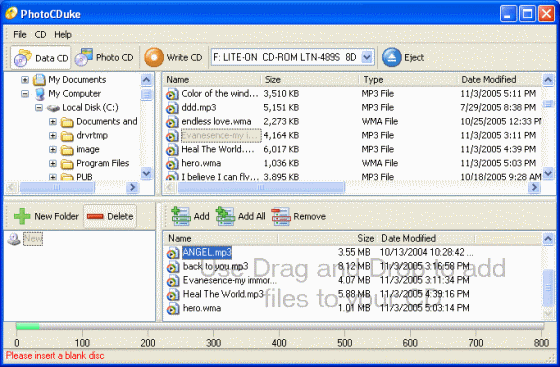Sort source files by Date Modified column
The width and height of the screenshot is (560, 367).
[499, 80]
